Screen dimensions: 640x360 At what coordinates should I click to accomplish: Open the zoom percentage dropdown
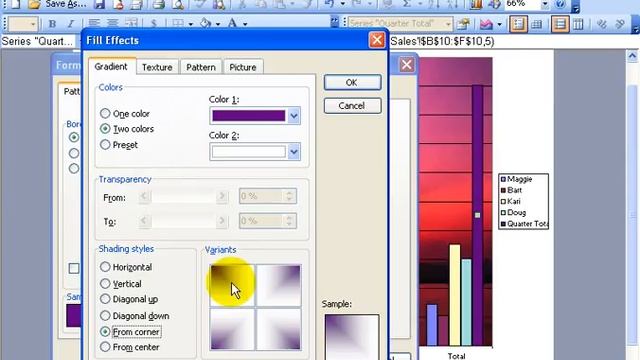(545, 4)
